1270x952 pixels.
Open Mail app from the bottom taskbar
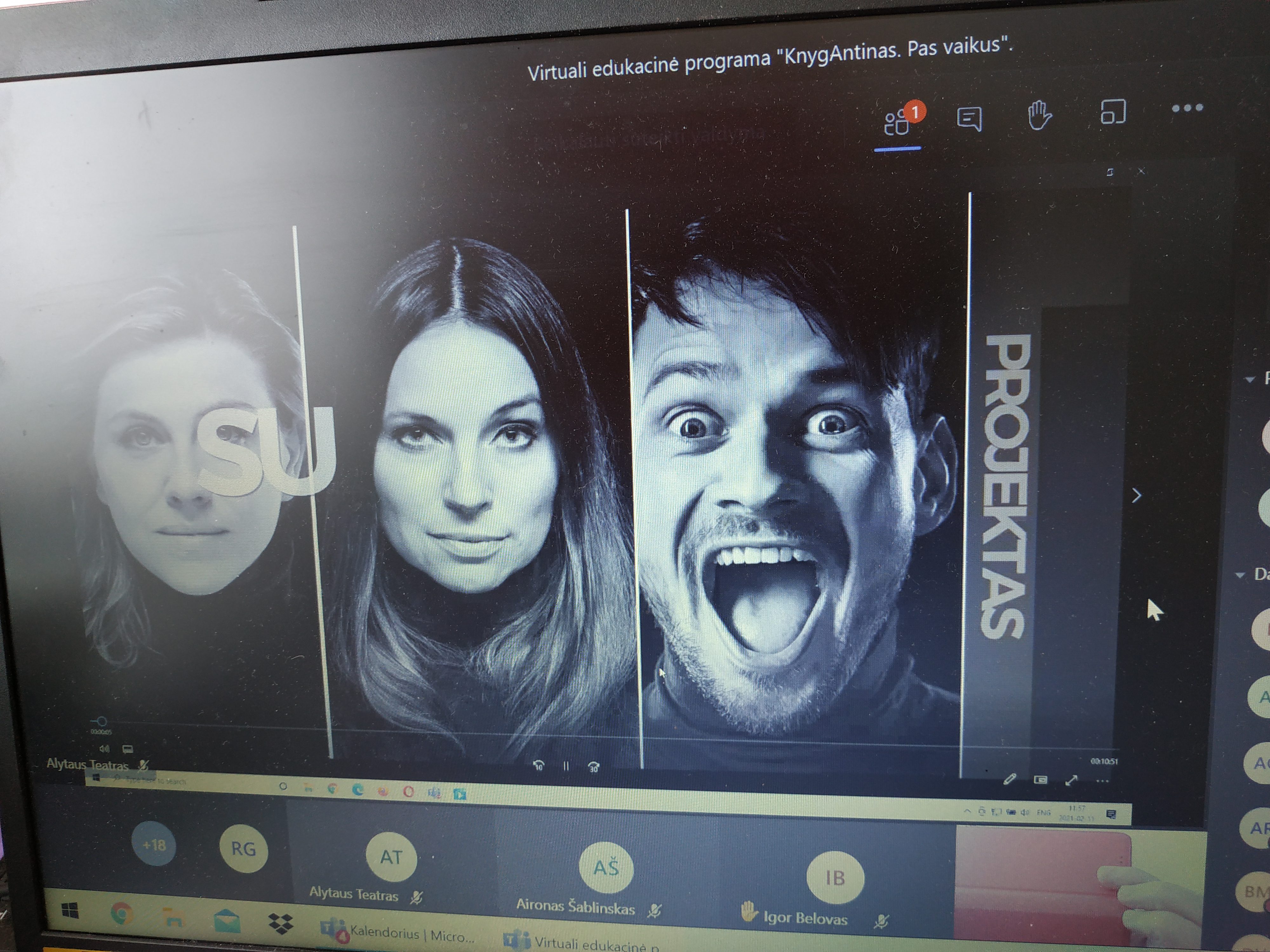(227, 921)
